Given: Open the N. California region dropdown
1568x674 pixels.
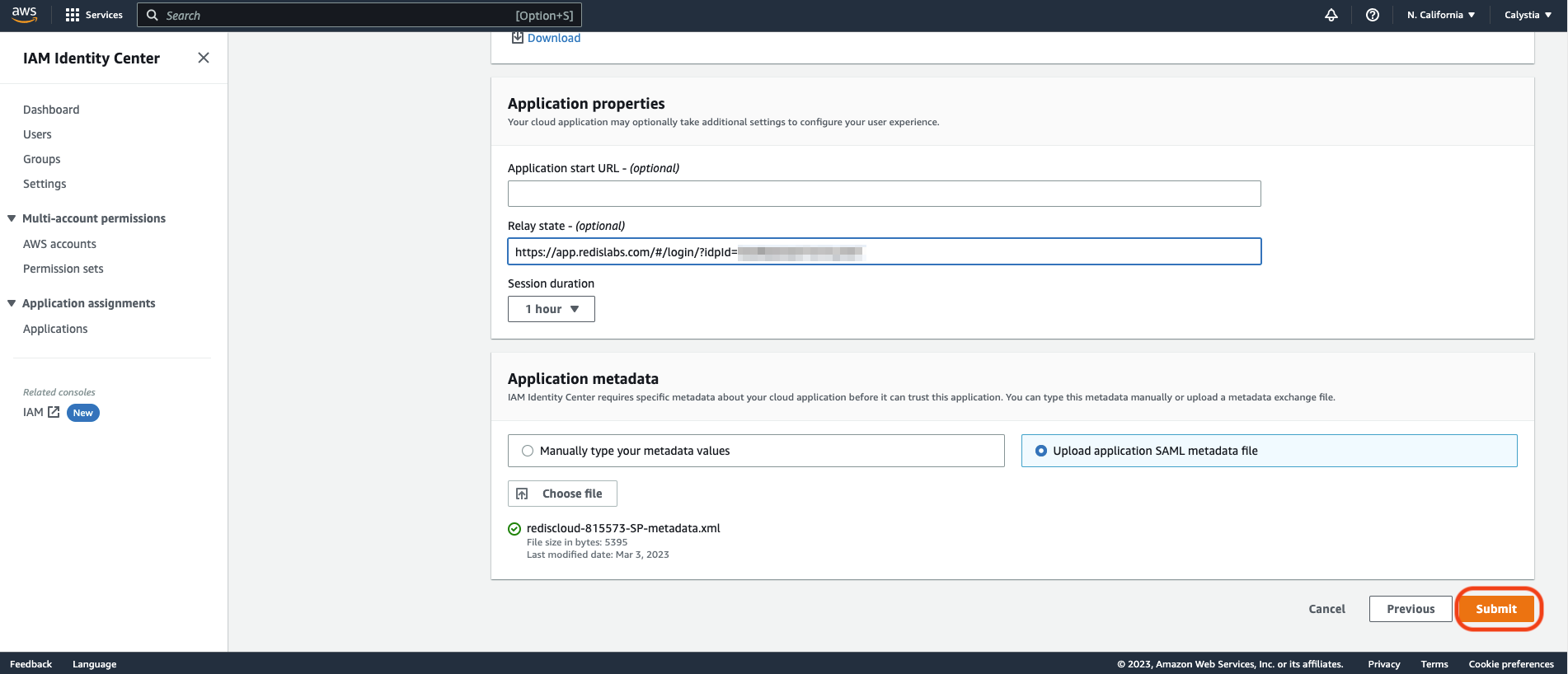Looking at the screenshot, I should click(1440, 15).
